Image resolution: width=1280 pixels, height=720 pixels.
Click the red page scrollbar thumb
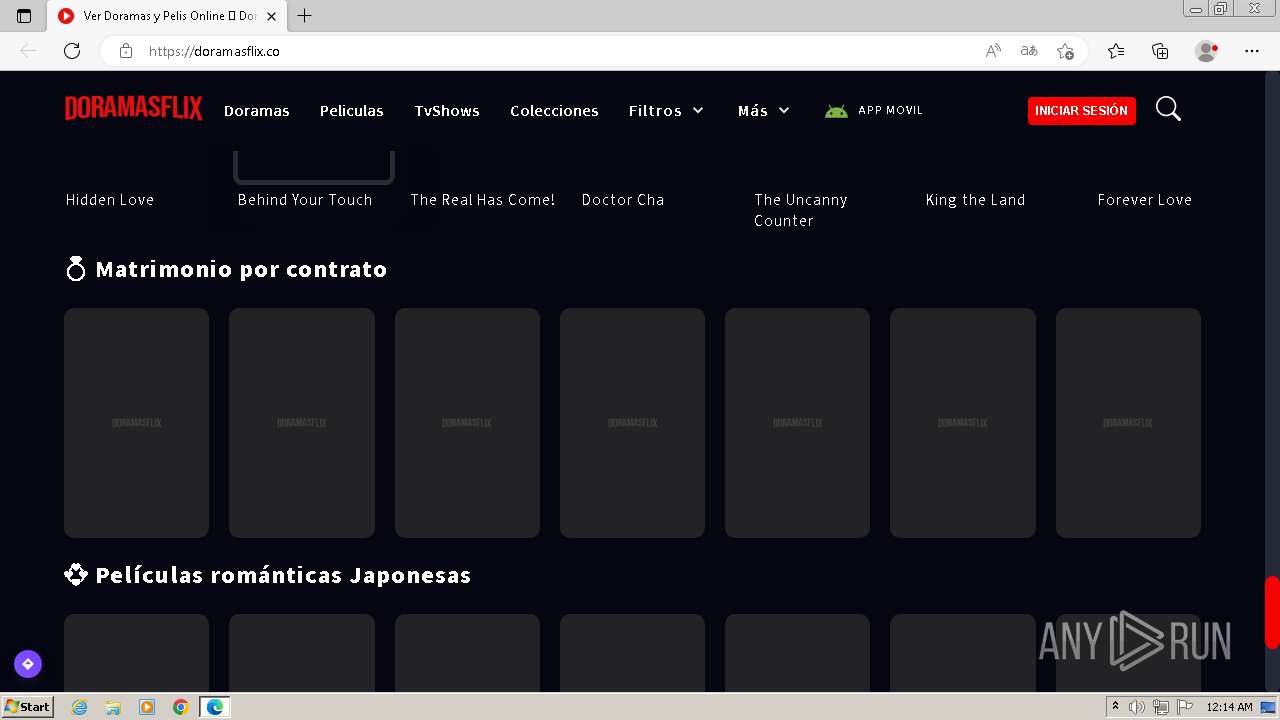tap(1272, 612)
